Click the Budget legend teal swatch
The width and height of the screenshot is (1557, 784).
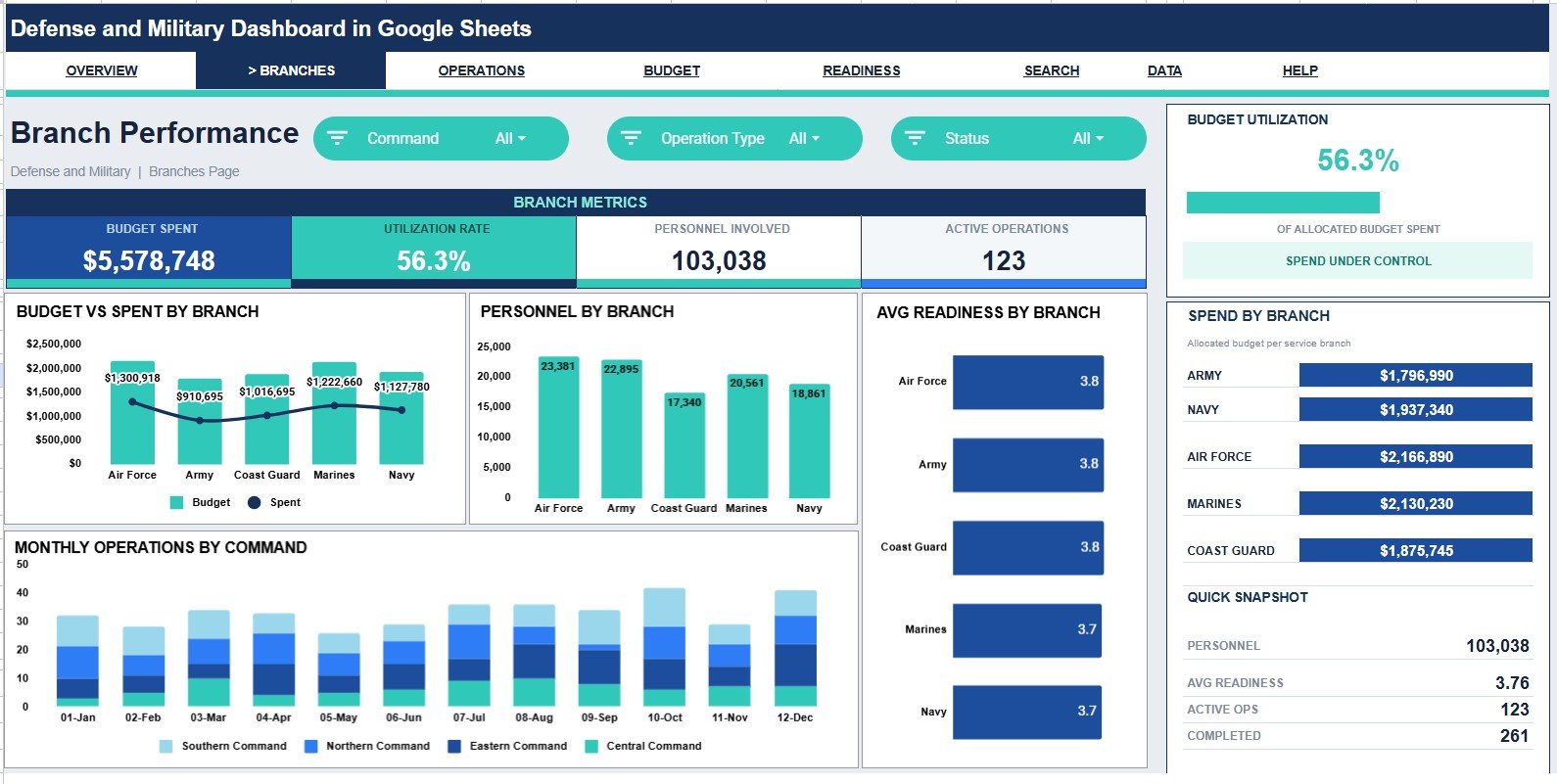coord(176,502)
